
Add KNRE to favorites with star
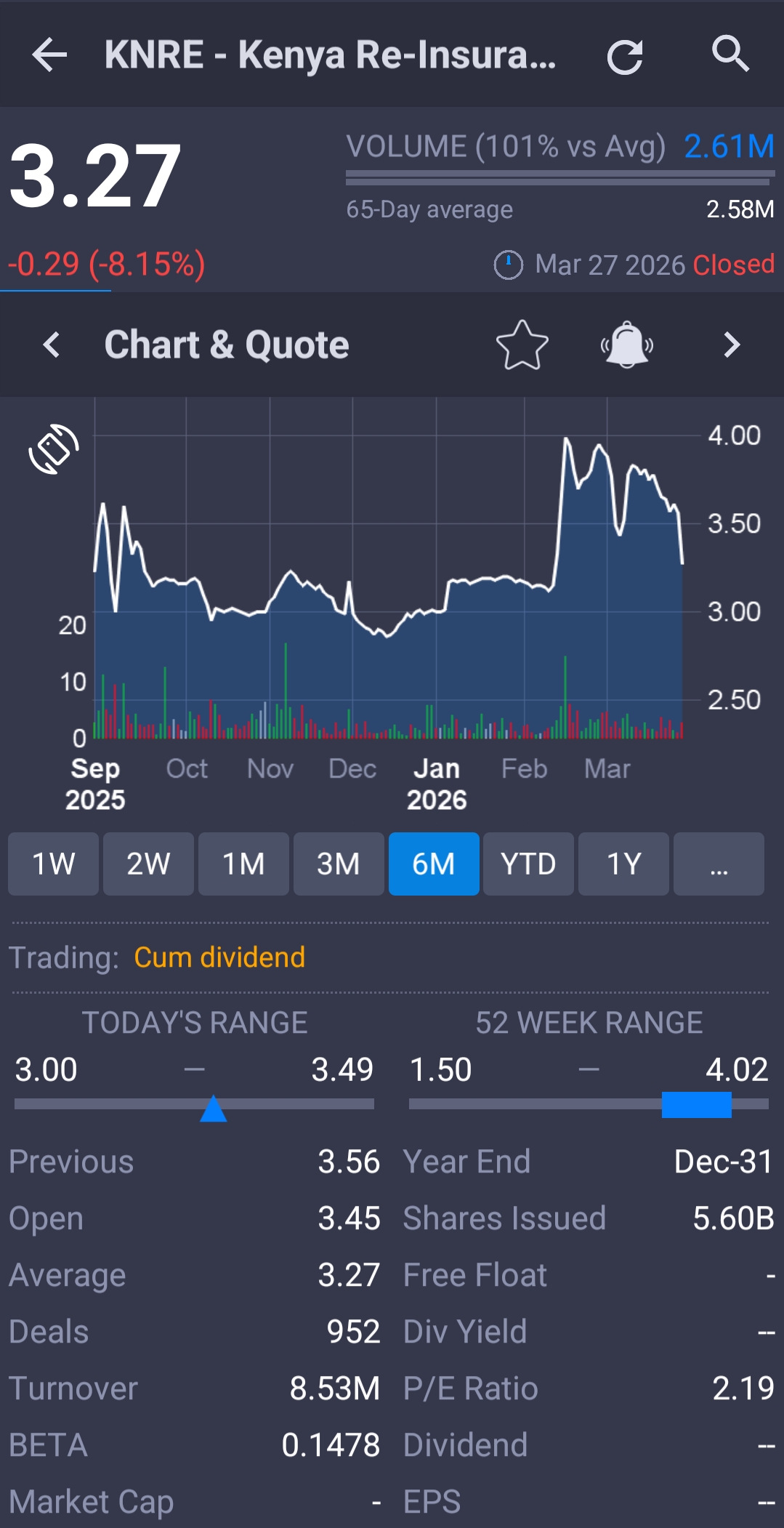(x=522, y=345)
